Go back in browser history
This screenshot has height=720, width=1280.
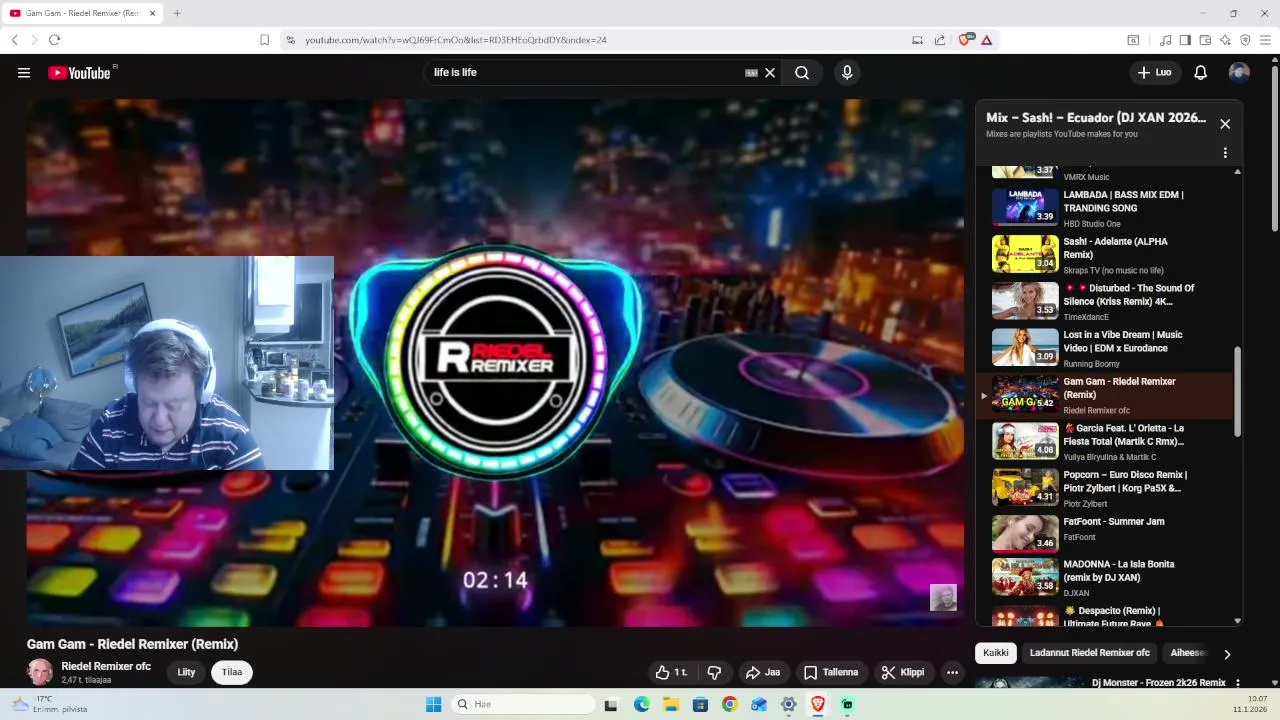(x=14, y=40)
